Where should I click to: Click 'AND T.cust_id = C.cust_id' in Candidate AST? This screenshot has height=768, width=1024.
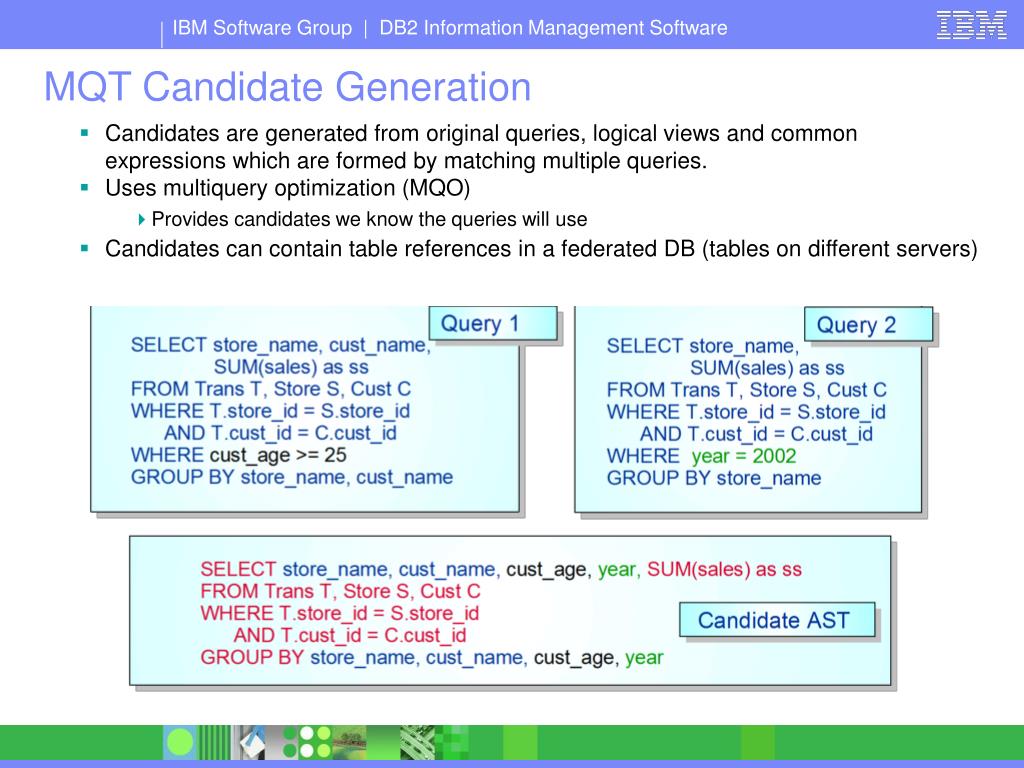[350, 635]
